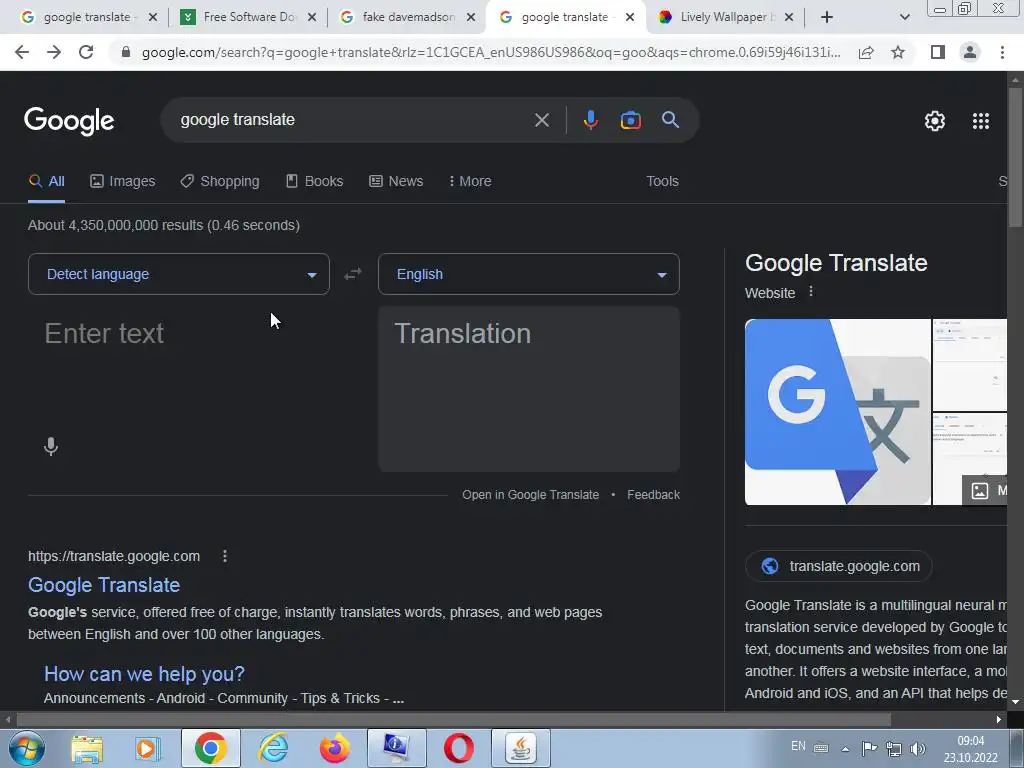
Task: Open the Google Translate result title
Action: (x=104, y=585)
